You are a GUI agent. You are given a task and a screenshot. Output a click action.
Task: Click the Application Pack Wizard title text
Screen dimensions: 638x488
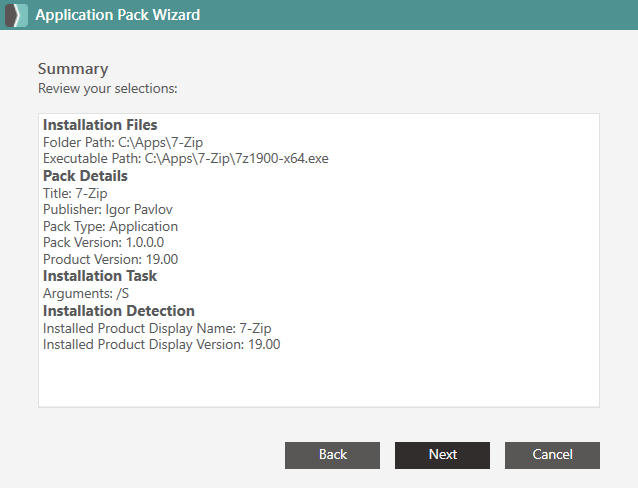pos(118,15)
